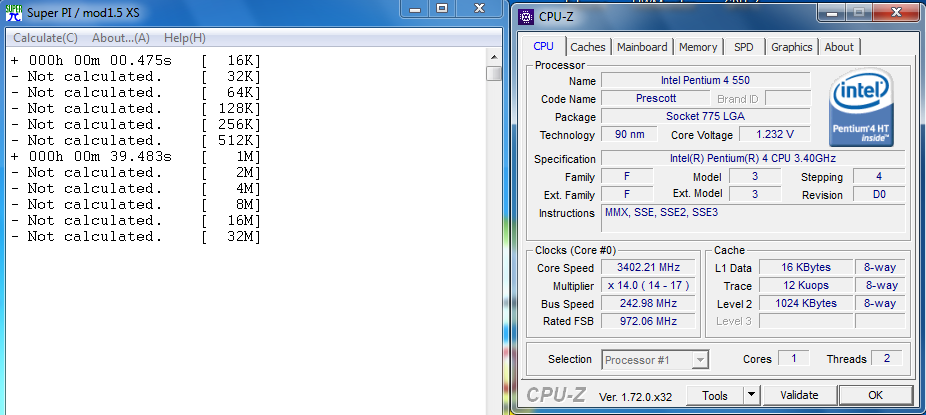Click the 'Not calculated' 32M row
The height and width of the screenshot is (415, 926).
136,236
